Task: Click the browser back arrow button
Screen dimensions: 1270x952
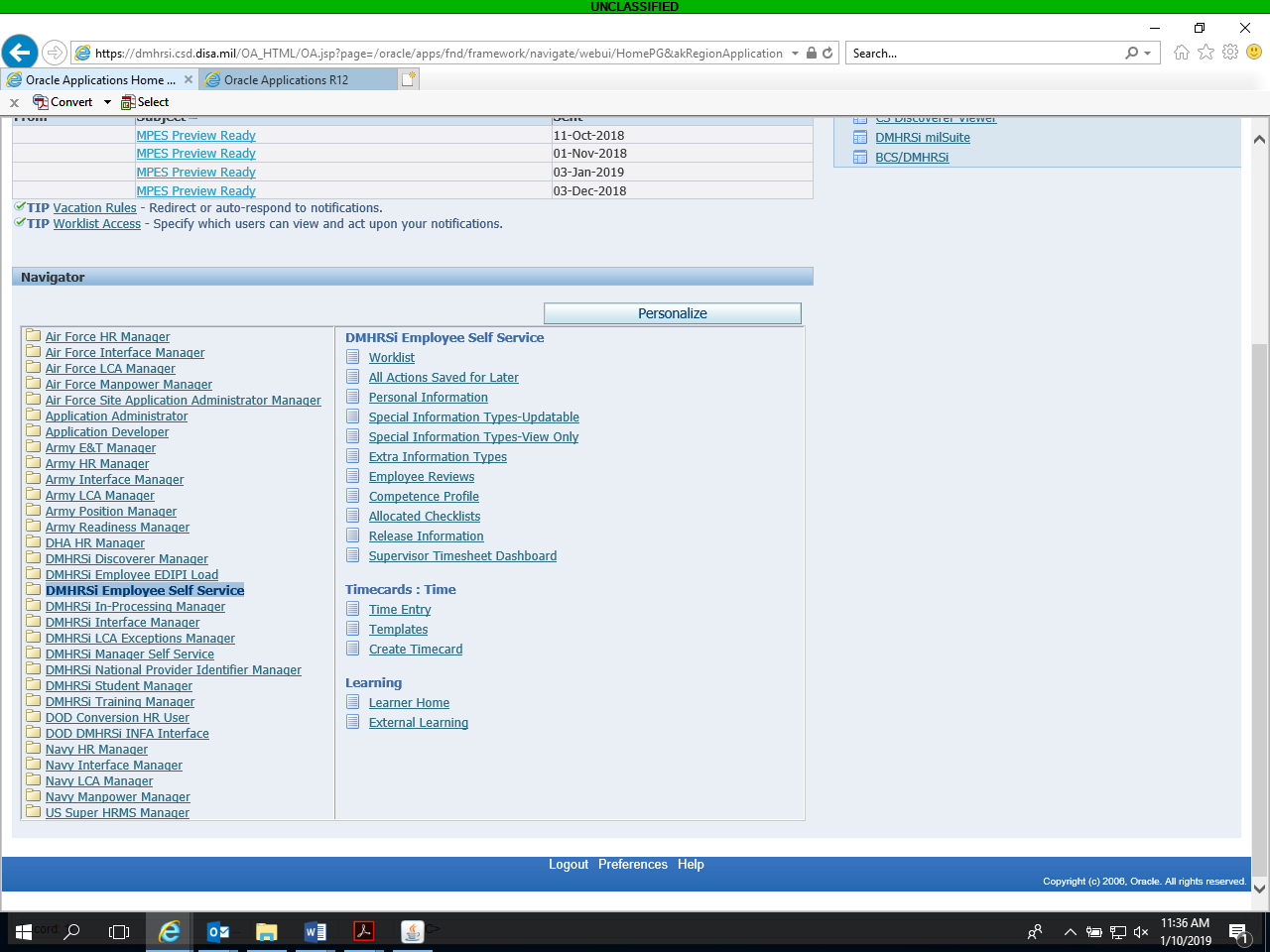Action: 20,53
